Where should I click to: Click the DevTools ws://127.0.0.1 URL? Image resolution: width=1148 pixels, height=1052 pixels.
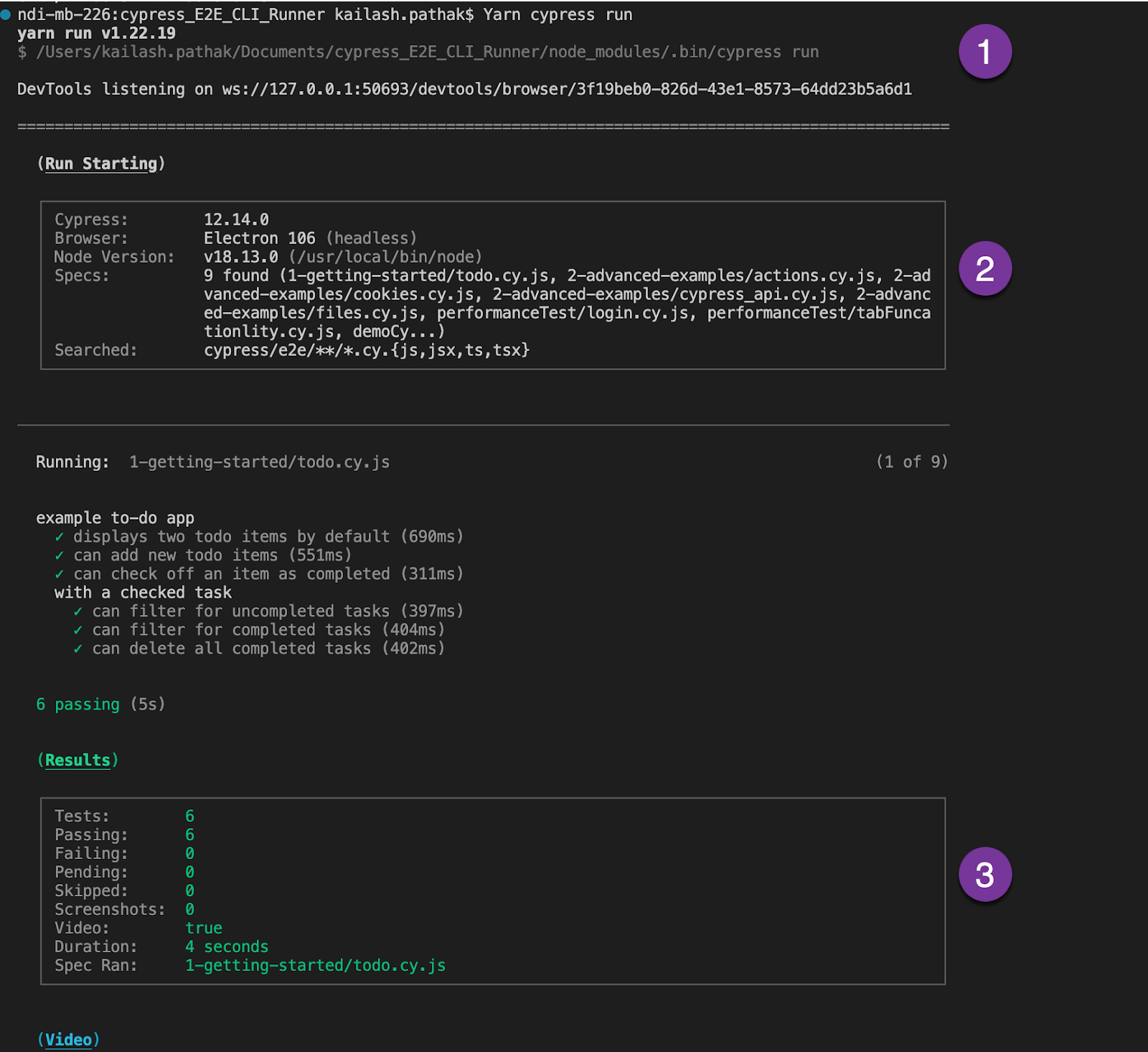point(566,89)
